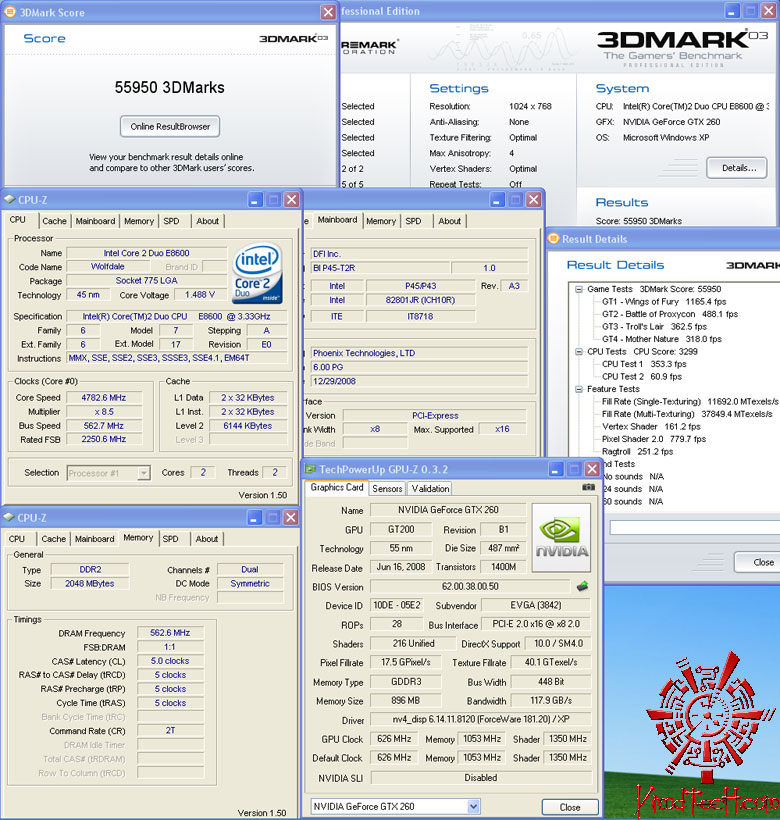This screenshot has width=780, height=820.
Task: Click the DRAM Frequency value 562.6 MHz
Action: 170,633
